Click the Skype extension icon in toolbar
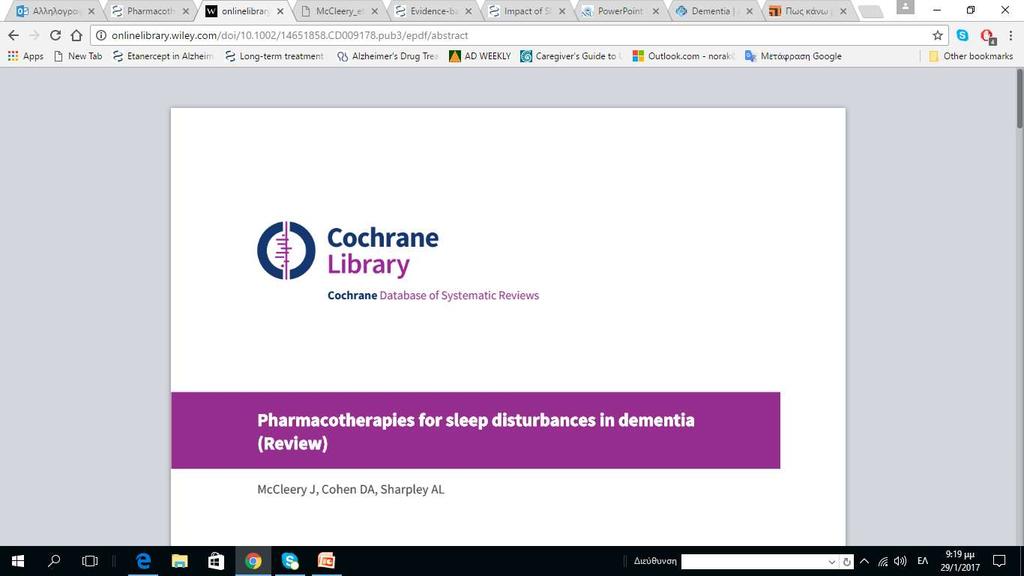The image size is (1024, 576). (x=963, y=35)
